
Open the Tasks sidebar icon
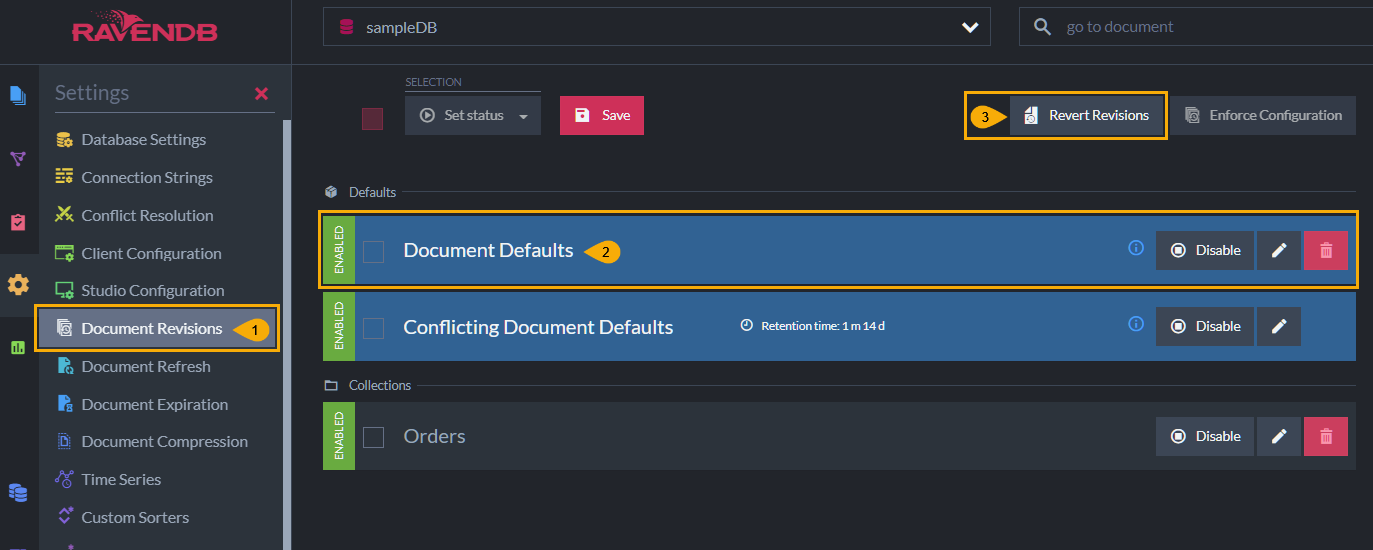pos(18,222)
